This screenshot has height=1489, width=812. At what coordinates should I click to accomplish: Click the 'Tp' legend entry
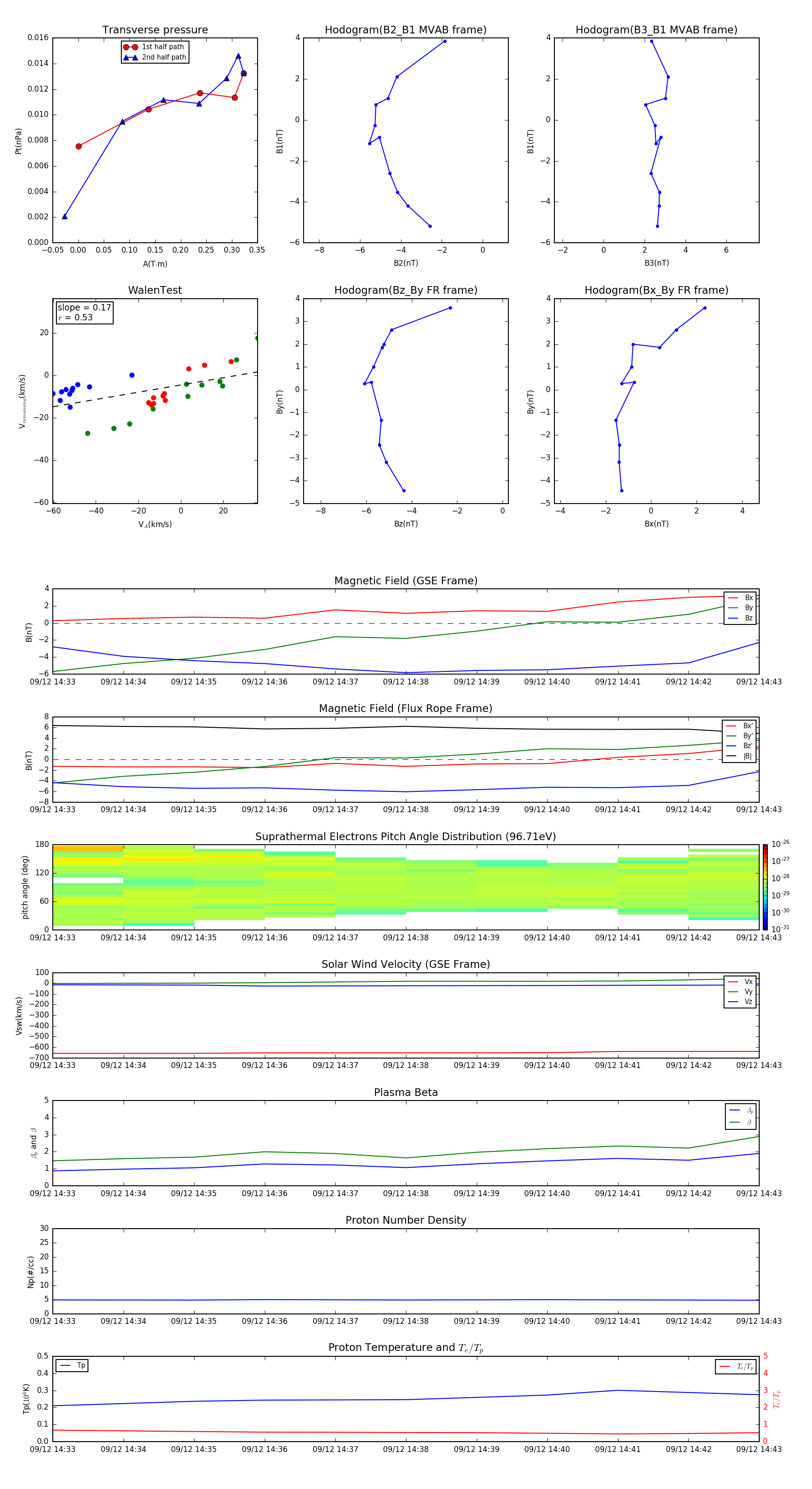[72, 1365]
